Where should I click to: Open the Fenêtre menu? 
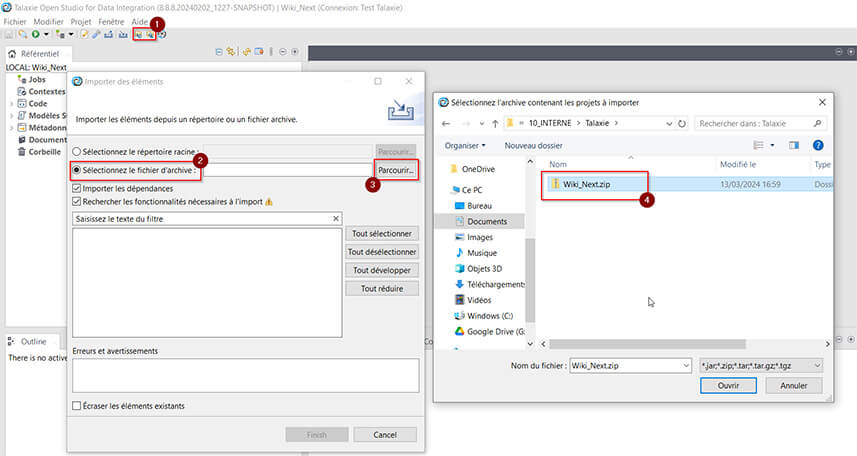click(x=111, y=22)
